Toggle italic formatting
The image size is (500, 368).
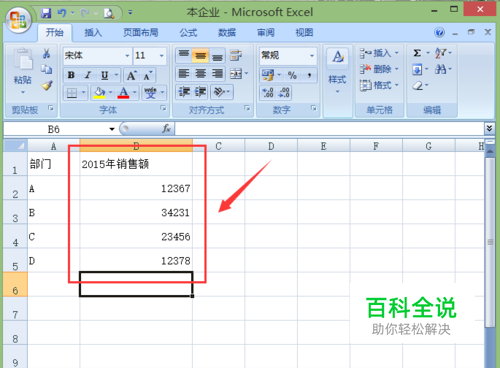(88, 75)
